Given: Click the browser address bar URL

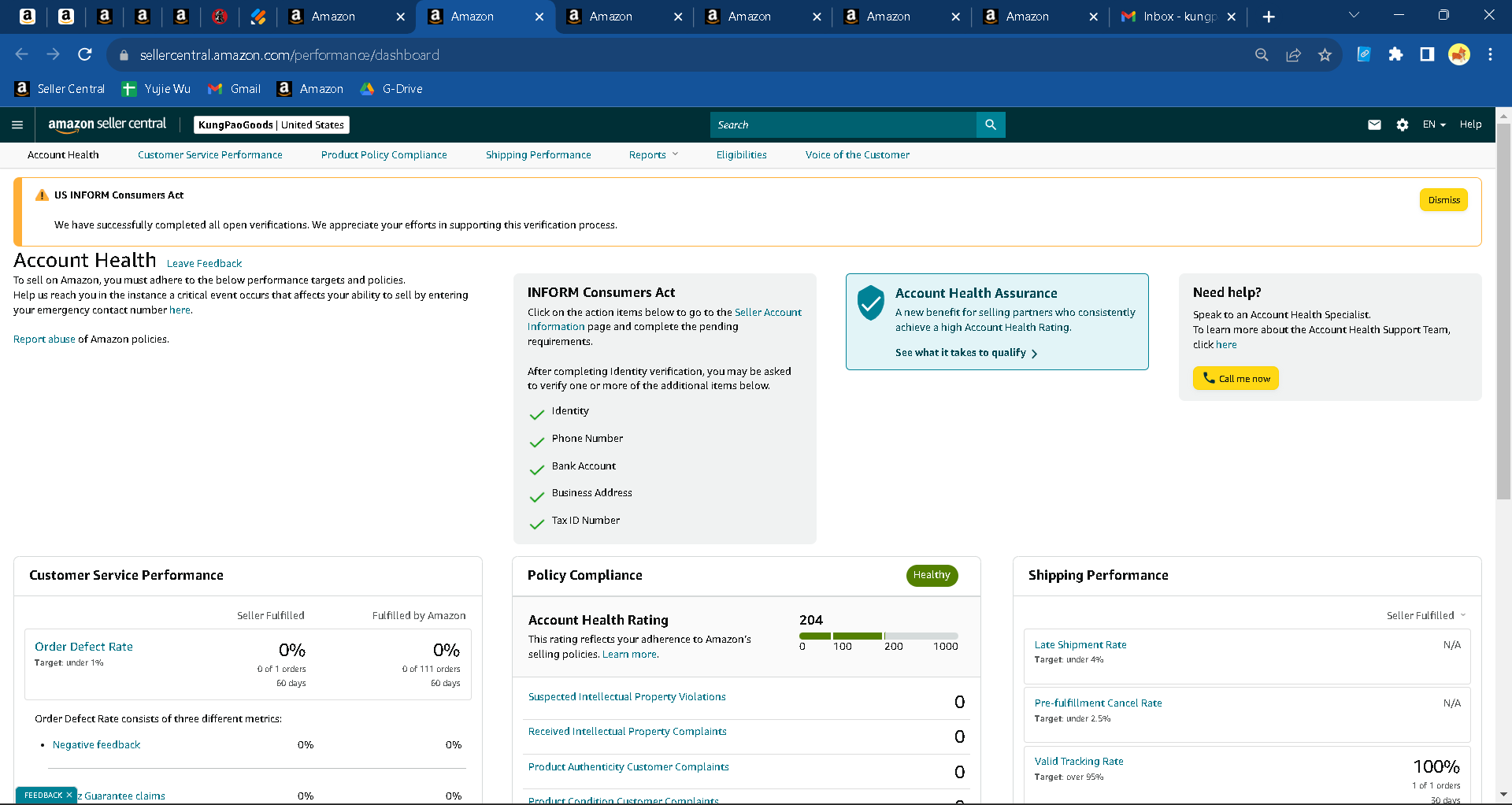Looking at the screenshot, I should (x=290, y=55).
